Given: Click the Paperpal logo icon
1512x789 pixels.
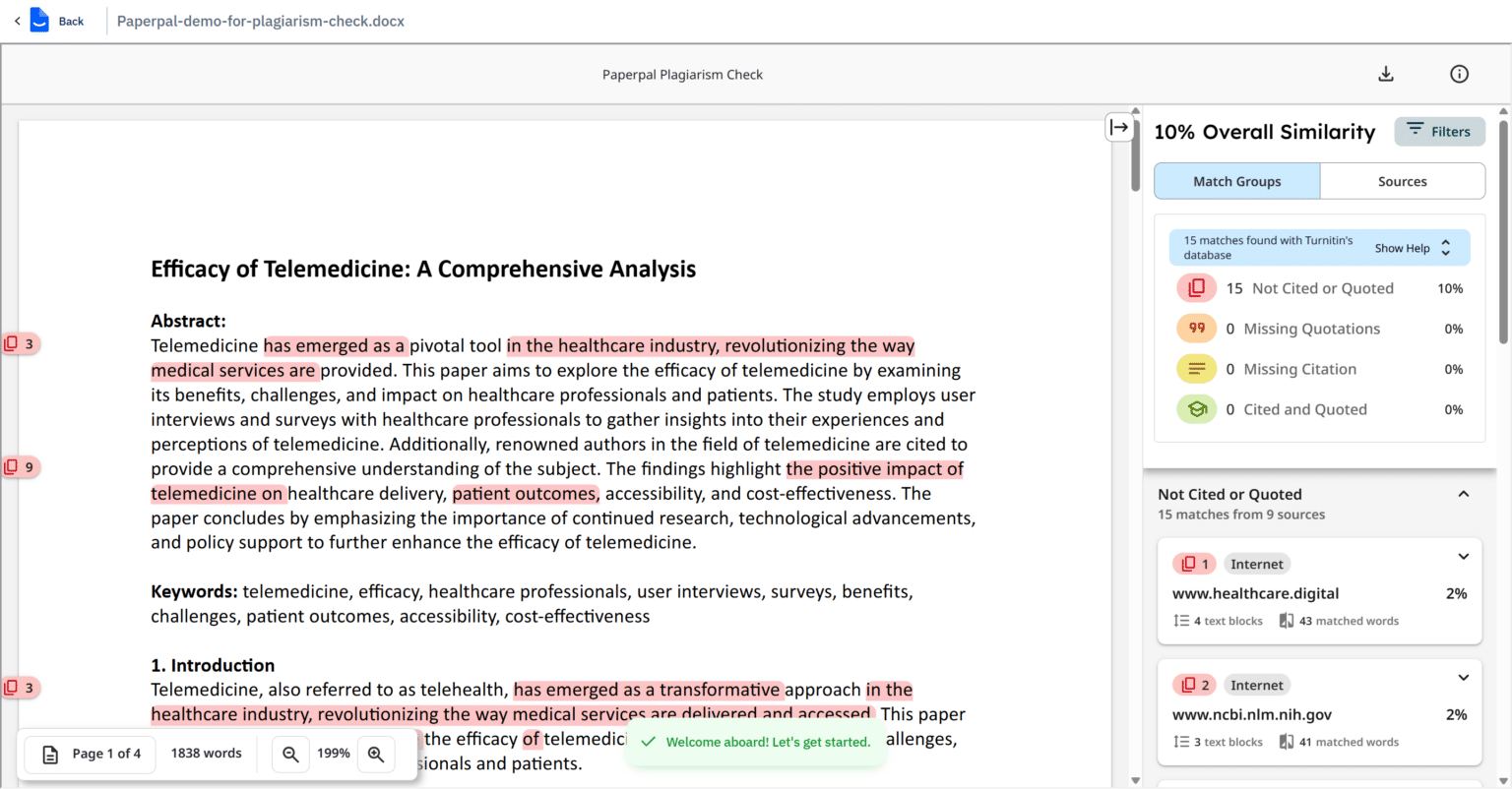Looking at the screenshot, I should (39, 20).
